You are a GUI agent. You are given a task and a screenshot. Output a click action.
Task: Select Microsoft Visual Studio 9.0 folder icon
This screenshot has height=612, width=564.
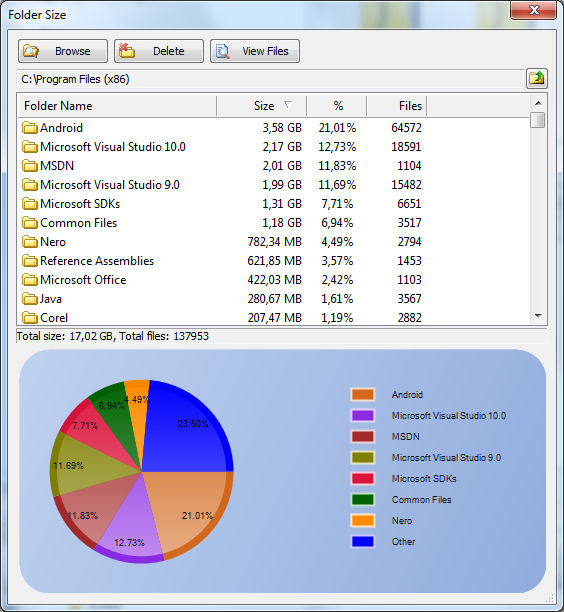(x=30, y=185)
